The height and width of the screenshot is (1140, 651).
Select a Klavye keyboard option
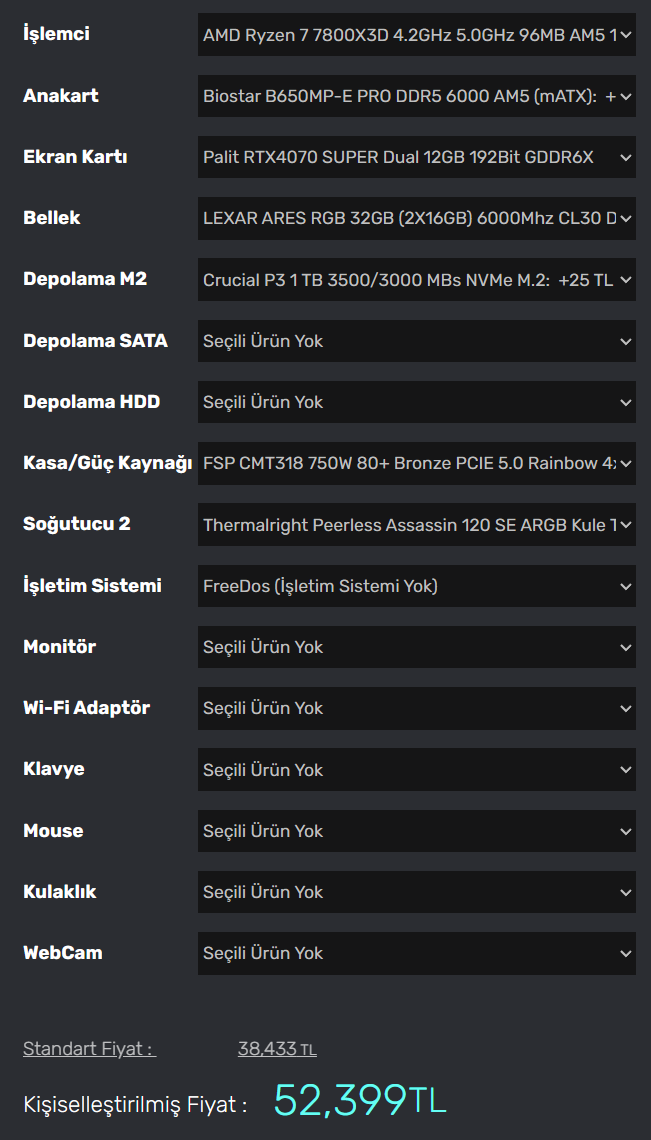pos(416,770)
